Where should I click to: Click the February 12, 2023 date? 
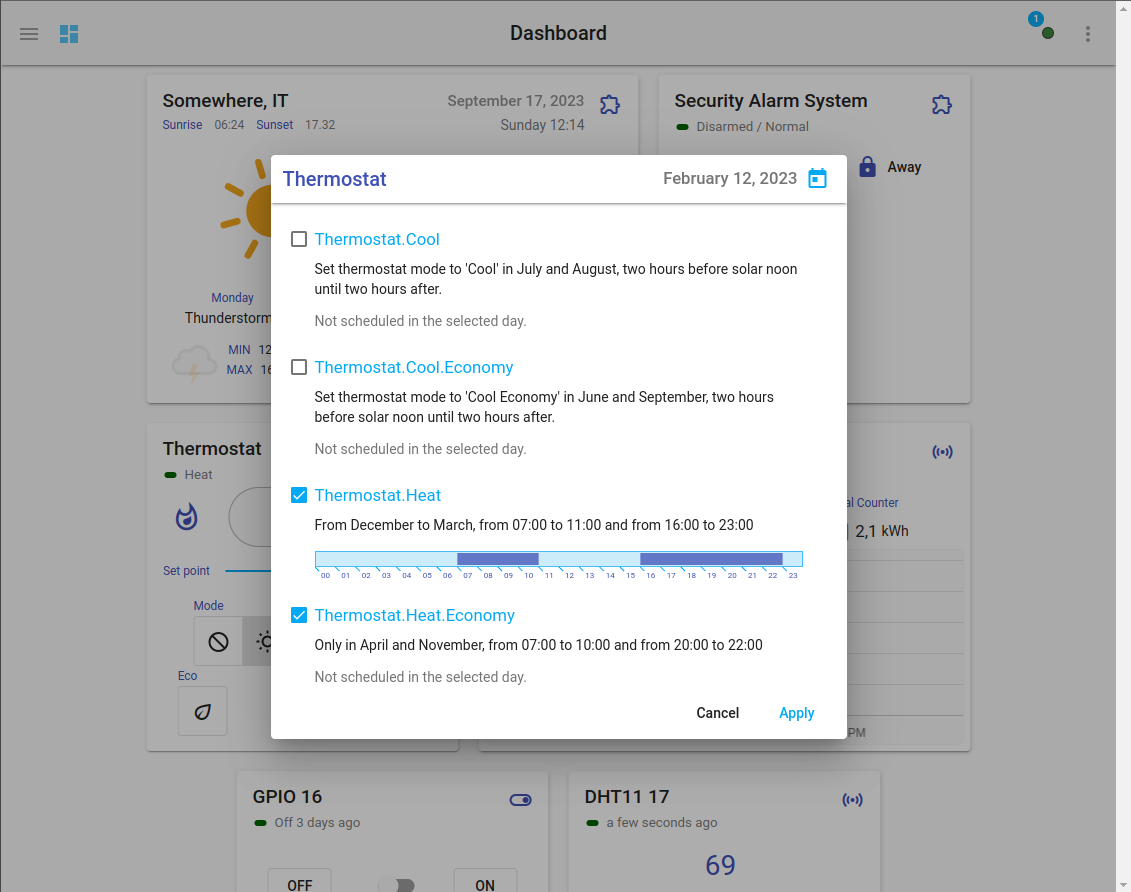pyautogui.click(x=729, y=179)
